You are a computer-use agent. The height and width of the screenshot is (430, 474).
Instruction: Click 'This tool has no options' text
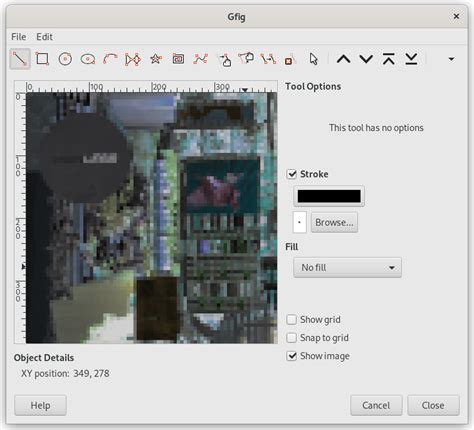[x=376, y=128]
